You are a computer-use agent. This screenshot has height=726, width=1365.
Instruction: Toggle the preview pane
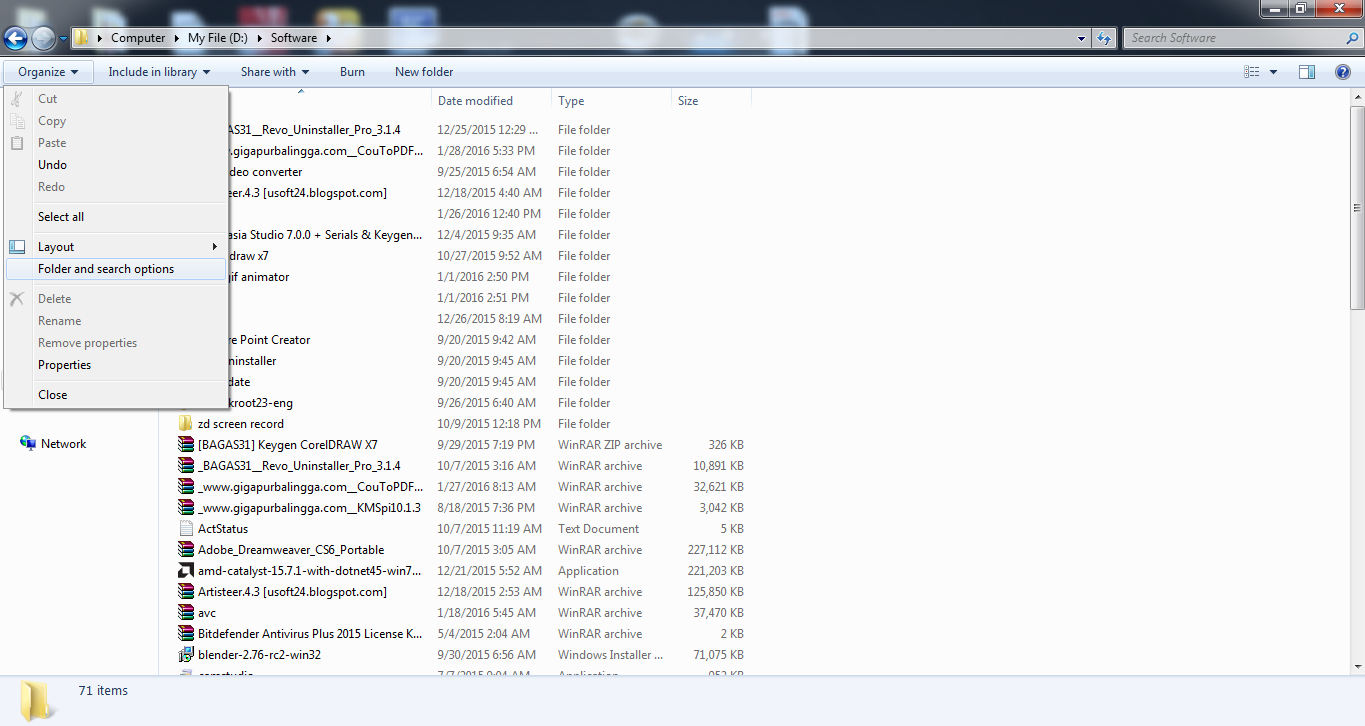coord(1307,71)
